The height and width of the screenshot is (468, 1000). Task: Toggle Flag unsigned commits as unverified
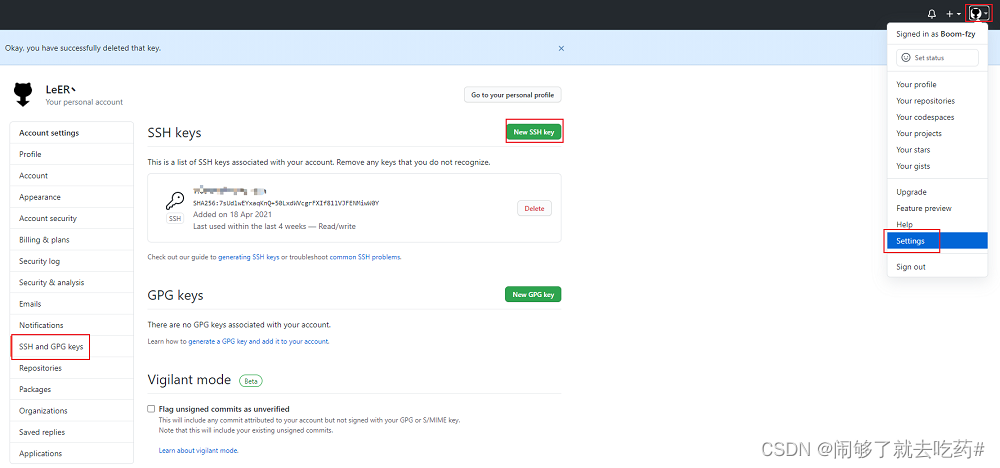151,409
